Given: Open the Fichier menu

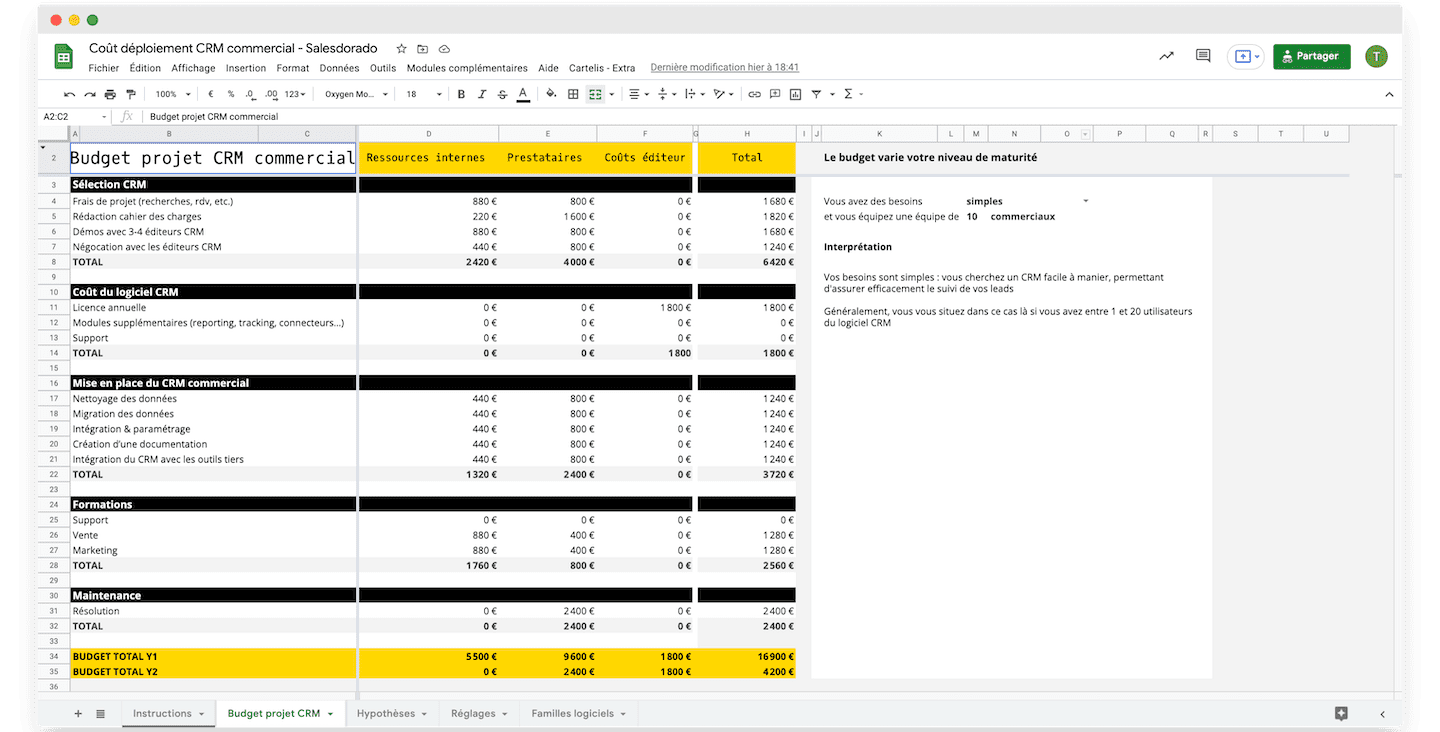Looking at the screenshot, I should coord(103,68).
